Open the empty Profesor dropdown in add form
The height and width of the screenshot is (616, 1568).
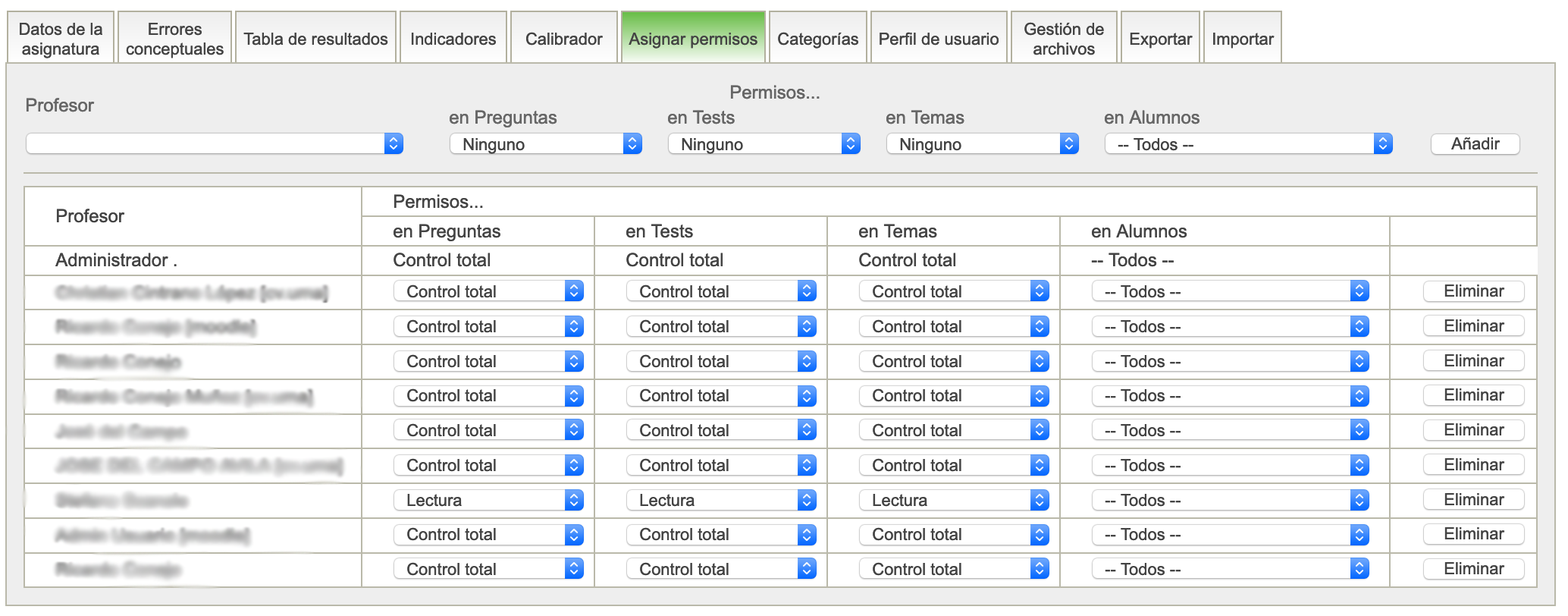(215, 144)
